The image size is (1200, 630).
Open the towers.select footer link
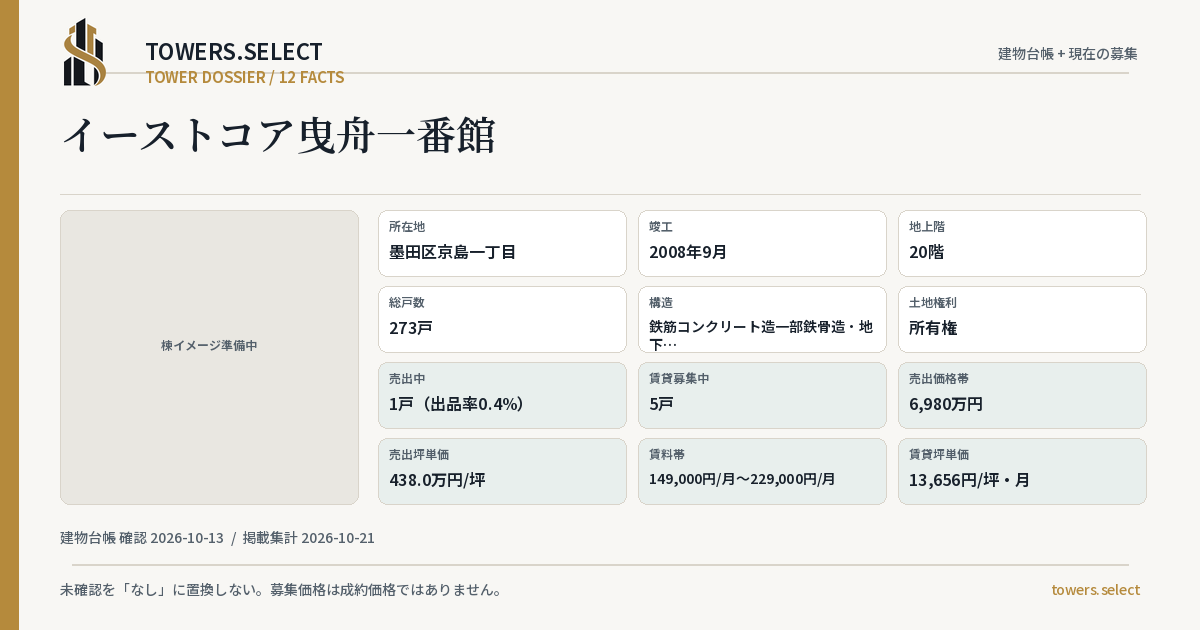(1095, 590)
